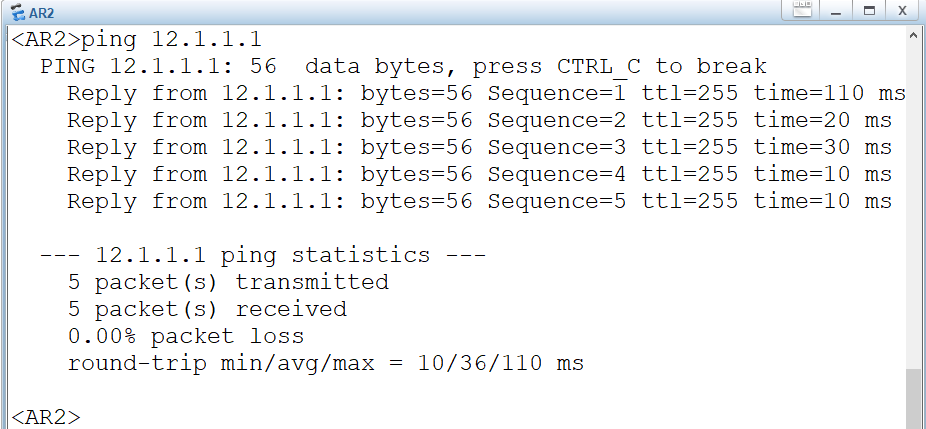This screenshot has width=926, height=429.
Task: Minimize the AR2 terminal window
Action: (835, 11)
